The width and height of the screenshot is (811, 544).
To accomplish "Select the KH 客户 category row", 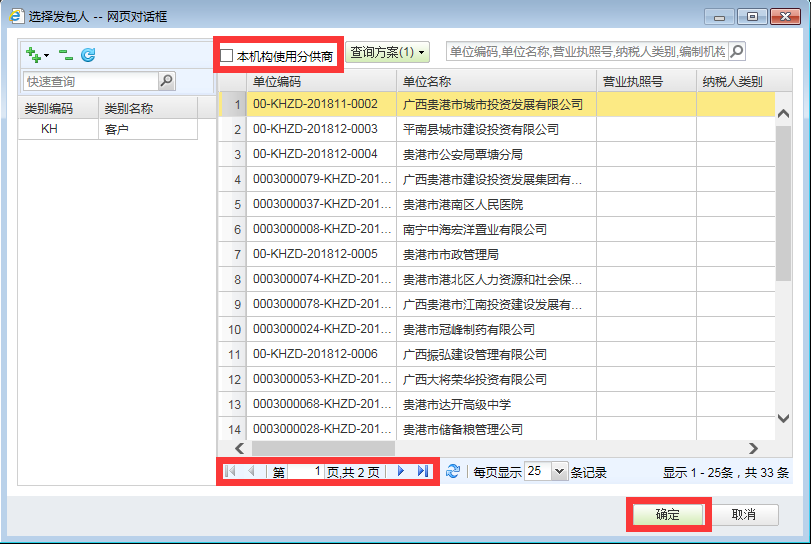I will click(x=108, y=129).
